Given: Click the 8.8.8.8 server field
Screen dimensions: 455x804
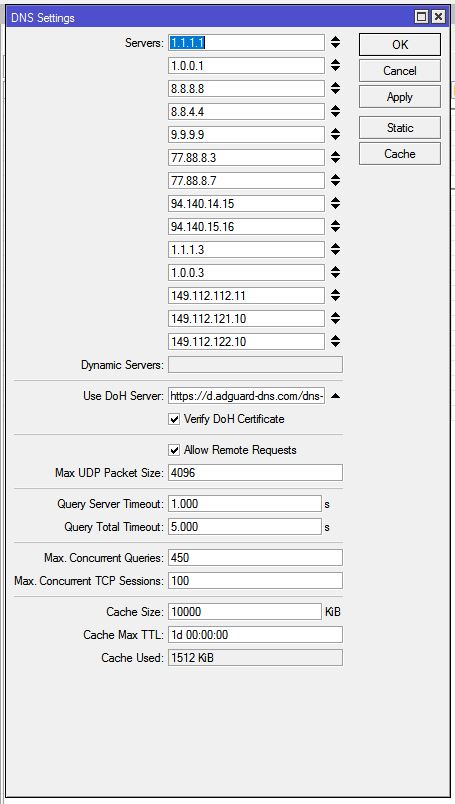Looking at the screenshot, I should click(x=246, y=89).
